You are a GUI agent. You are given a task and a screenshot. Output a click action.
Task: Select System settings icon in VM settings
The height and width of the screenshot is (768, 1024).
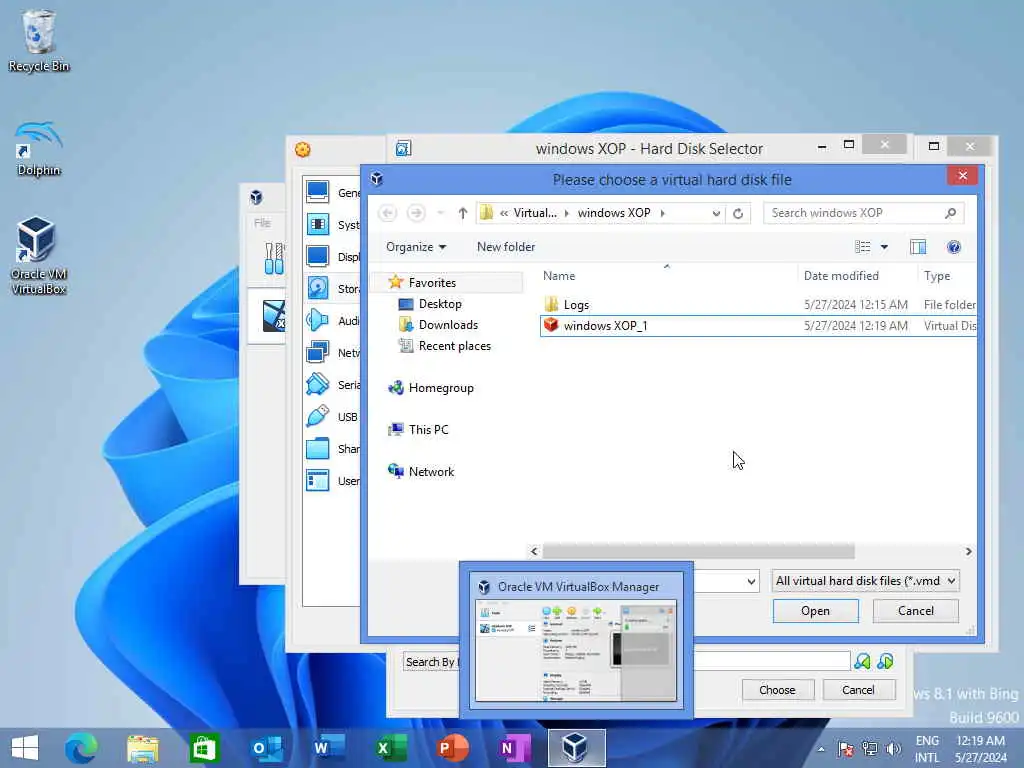pyautogui.click(x=318, y=224)
